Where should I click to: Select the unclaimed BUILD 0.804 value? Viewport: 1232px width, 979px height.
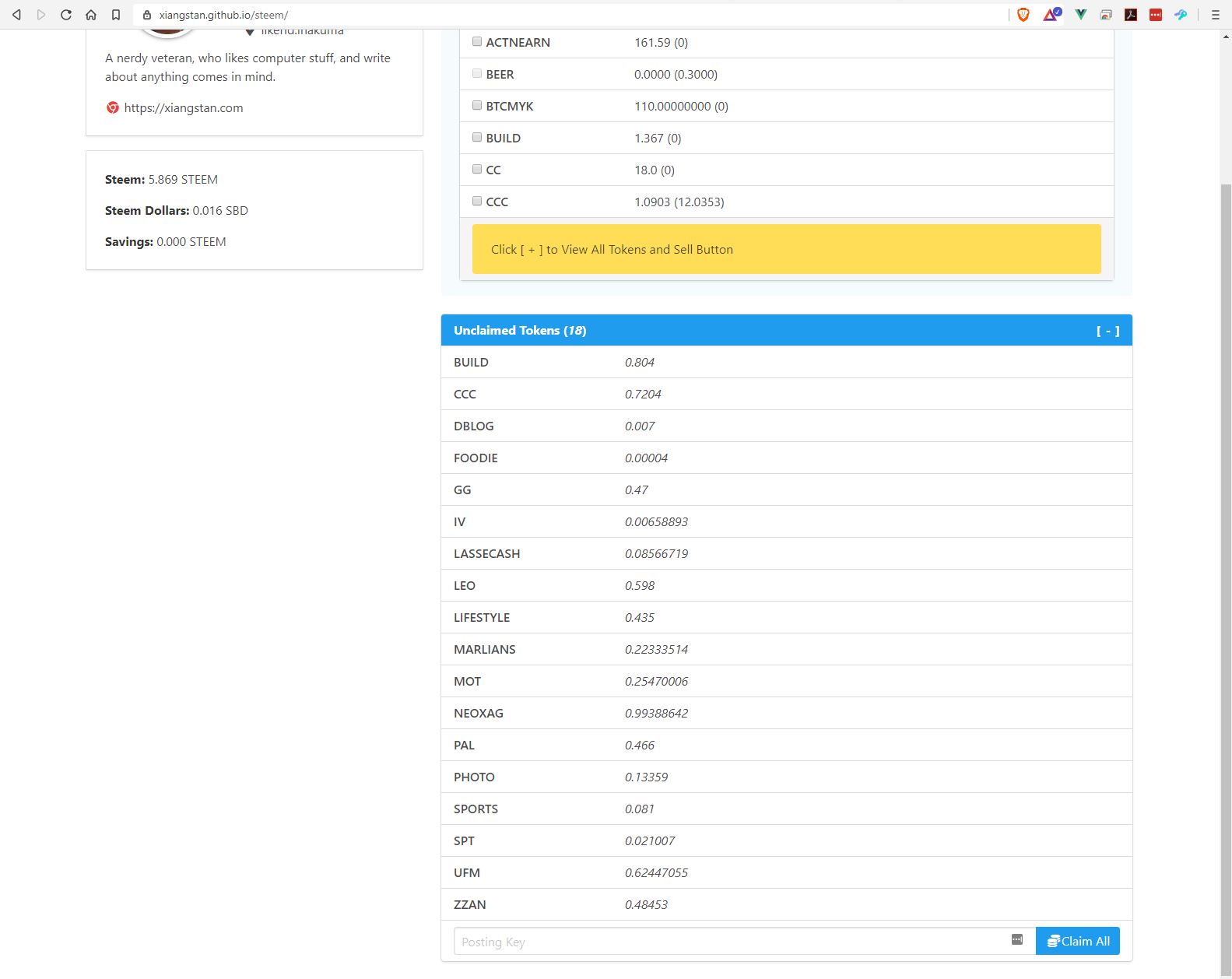click(640, 362)
